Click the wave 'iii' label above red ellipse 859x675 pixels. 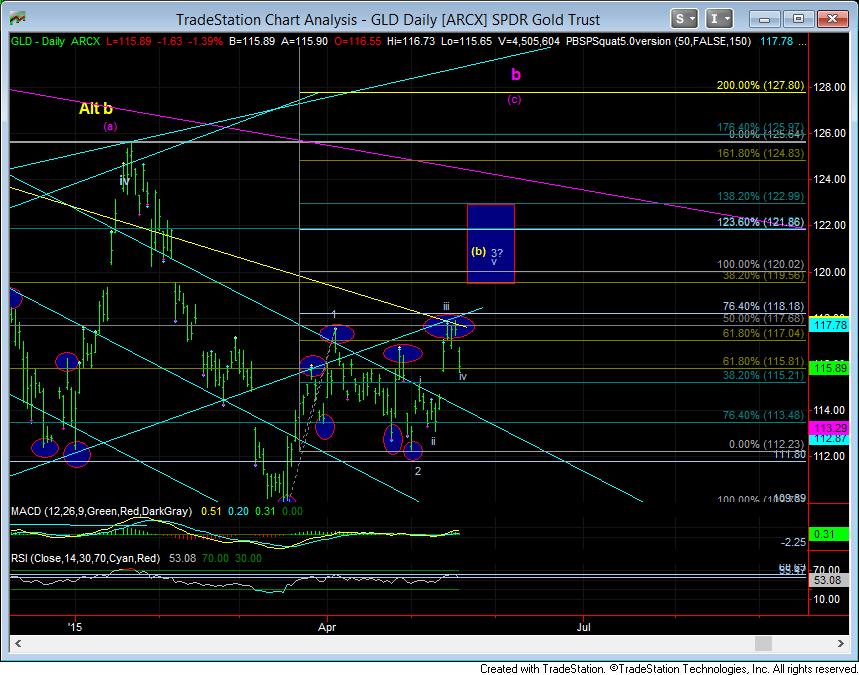pyautogui.click(x=446, y=306)
